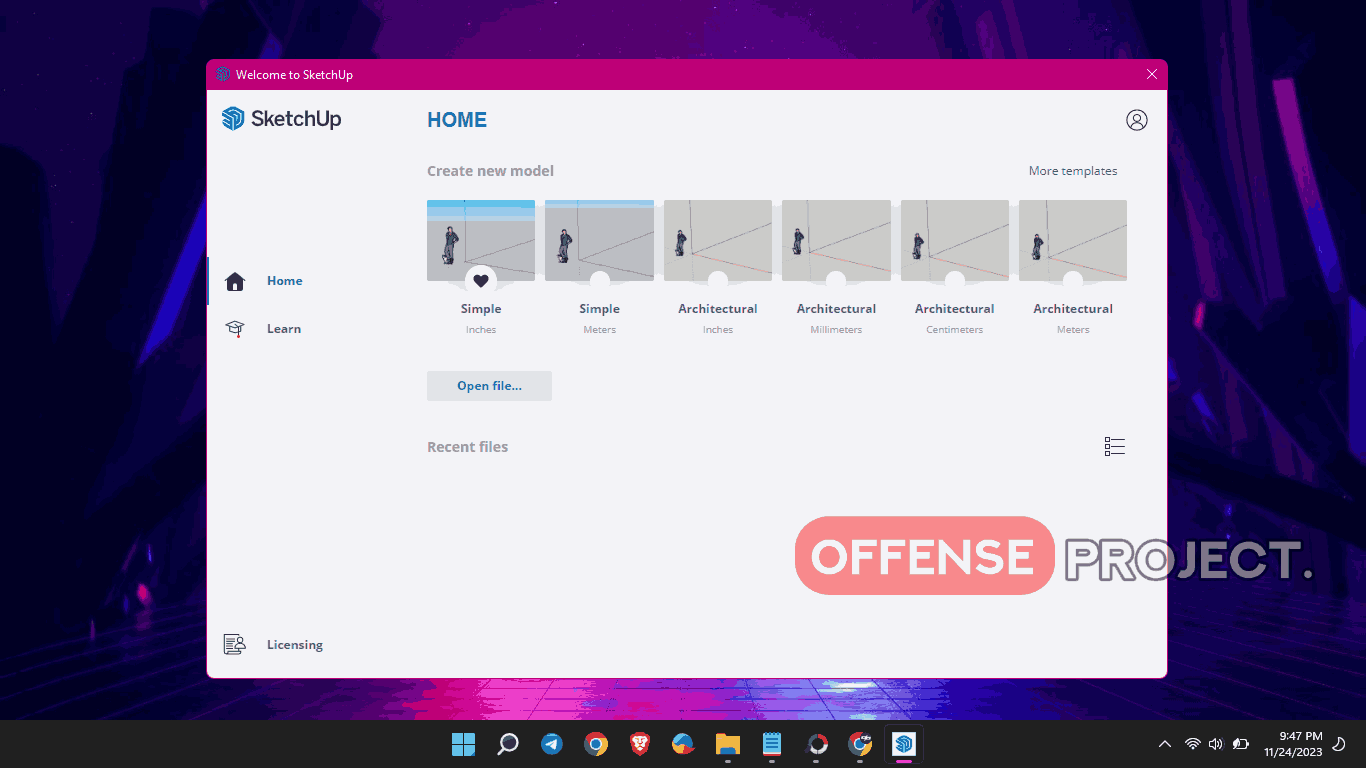This screenshot has width=1366, height=768.
Task: Close the Welcome to SketchUp window
Action: [x=1152, y=75]
